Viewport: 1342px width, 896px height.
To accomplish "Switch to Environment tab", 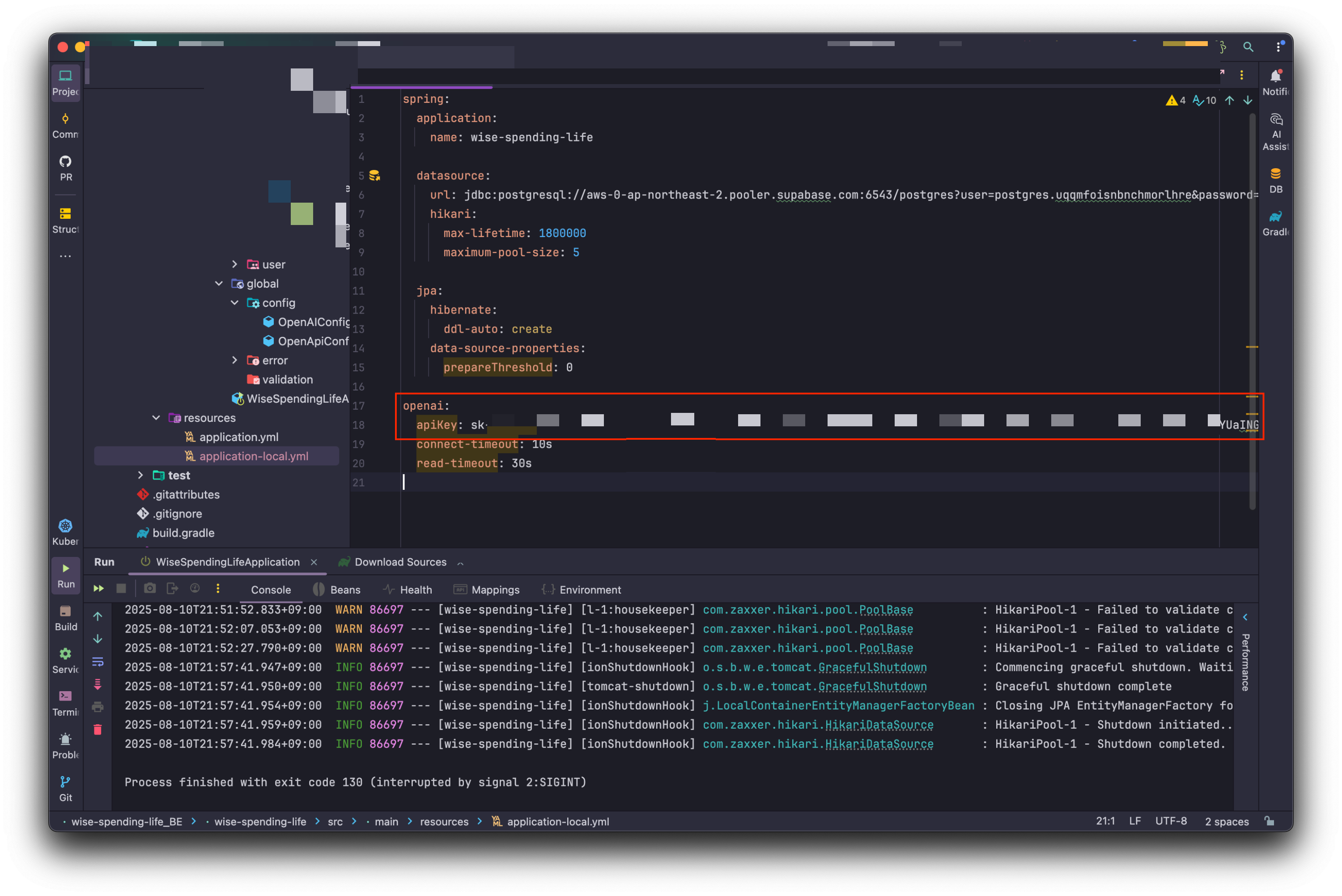I will click(x=581, y=589).
